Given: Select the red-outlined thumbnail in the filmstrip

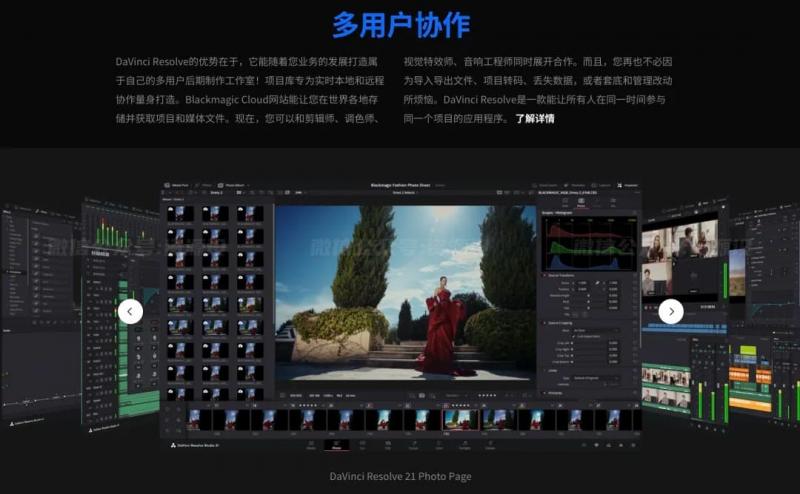Looking at the screenshot, I should click(x=460, y=420).
